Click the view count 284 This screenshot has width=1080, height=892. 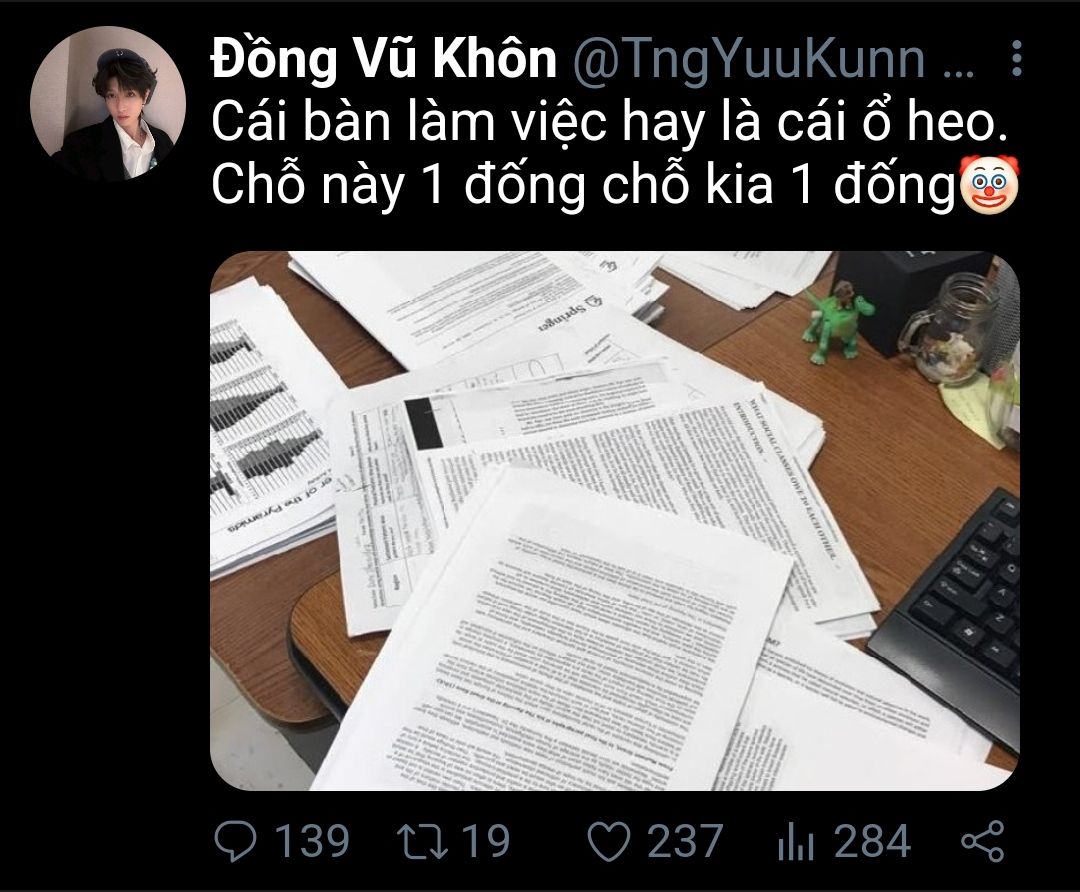point(873,841)
